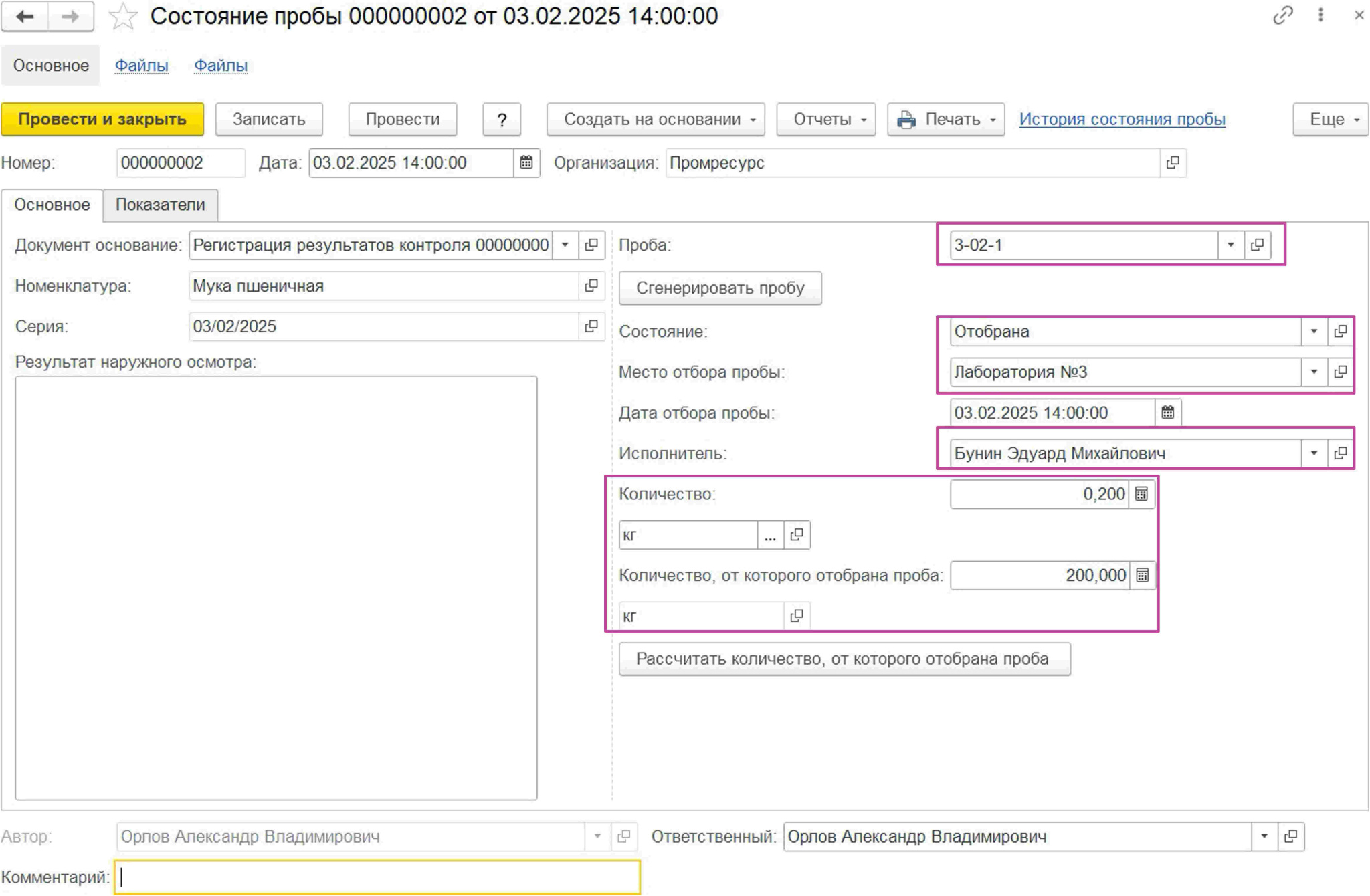Open calculator for the 200,000 quantity field
Viewport: 1370px width, 896px height.
click(x=1143, y=575)
